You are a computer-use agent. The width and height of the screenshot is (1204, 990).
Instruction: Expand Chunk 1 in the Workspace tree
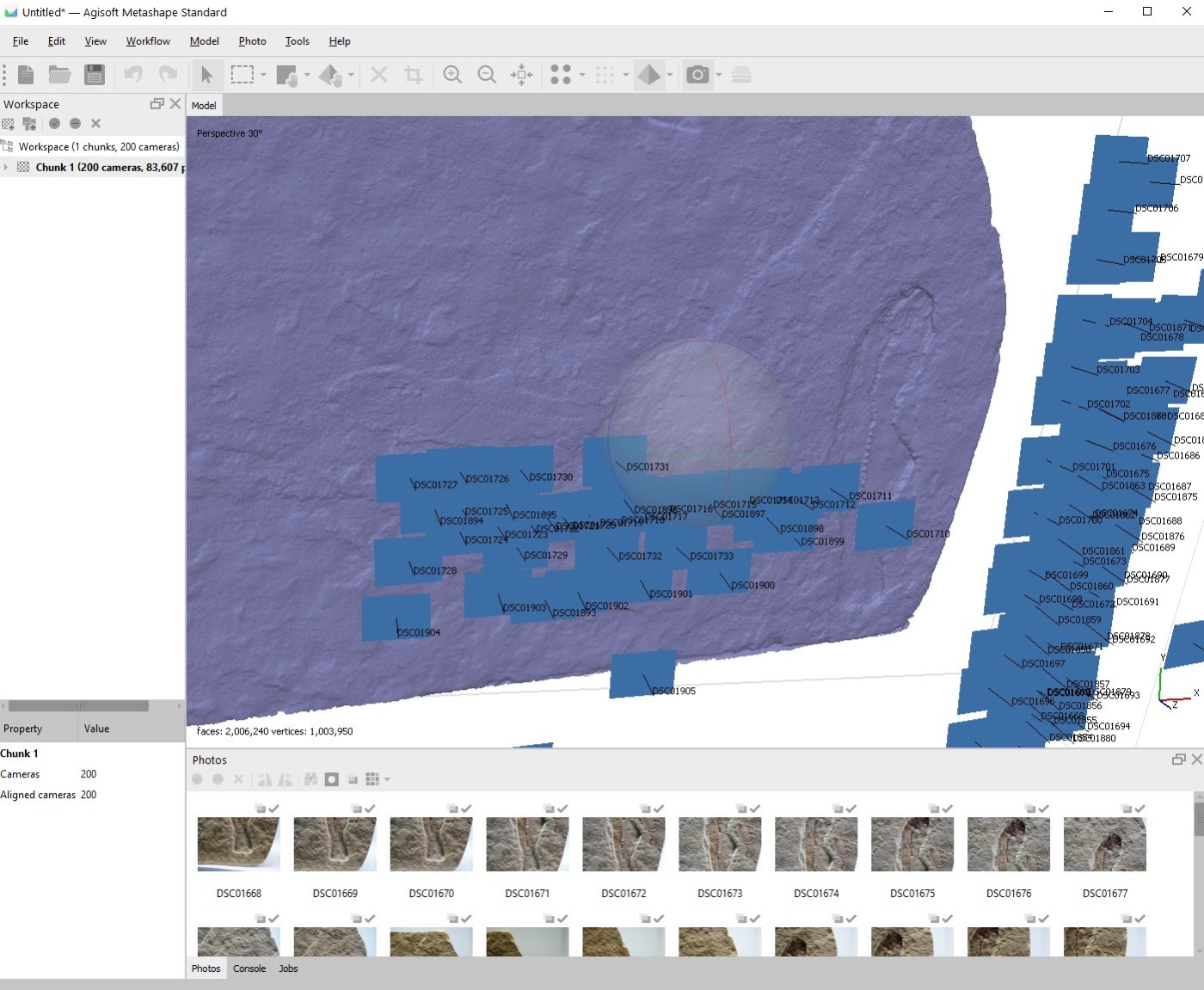tap(7, 167)
